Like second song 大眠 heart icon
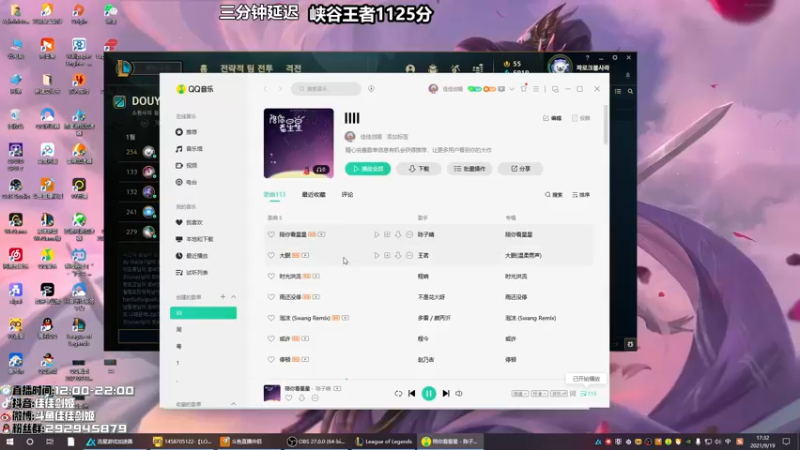This screenshot has width=800, height=450. (271, 256)
